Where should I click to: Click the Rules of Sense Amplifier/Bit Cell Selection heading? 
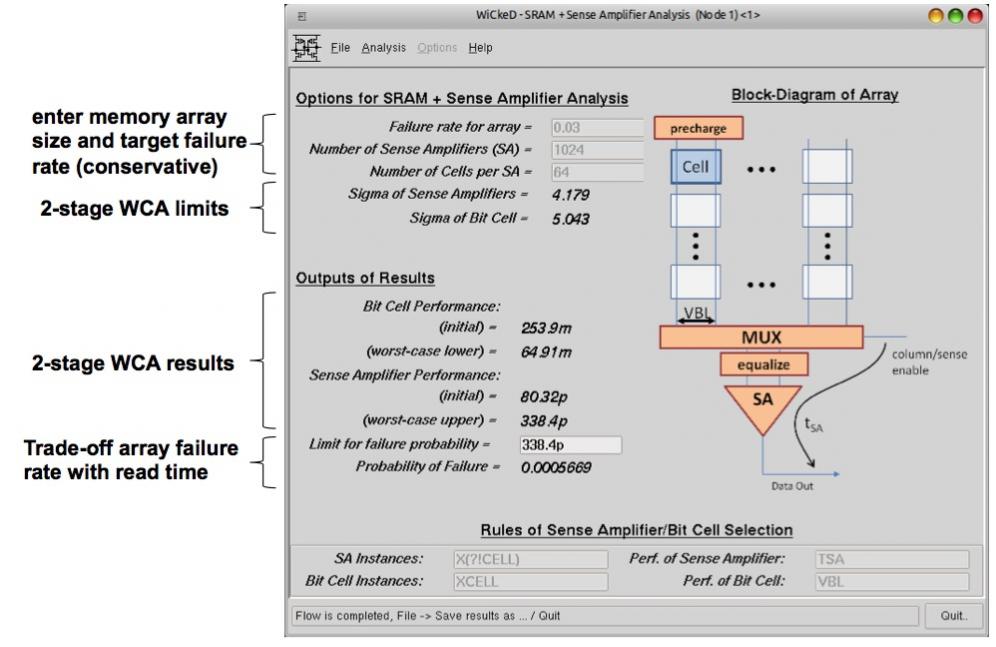point(636,530)
